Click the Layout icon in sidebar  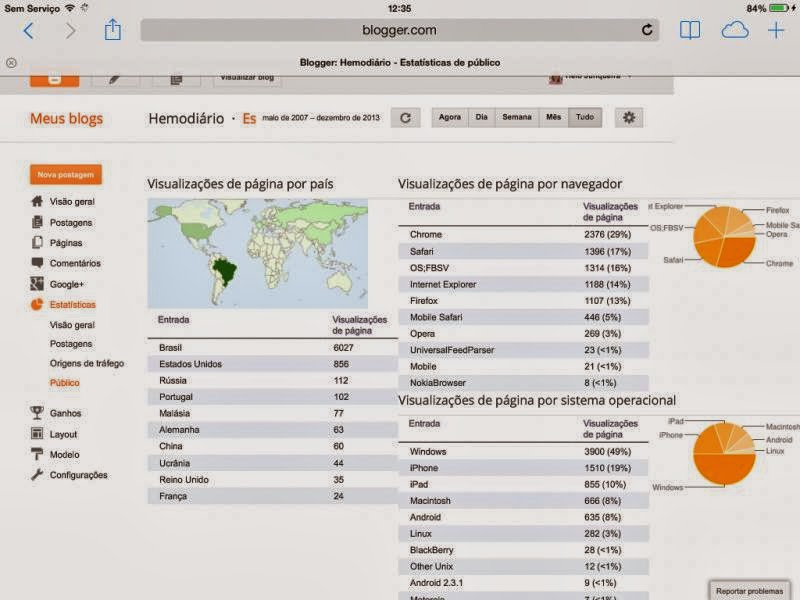tap(37, 434)
